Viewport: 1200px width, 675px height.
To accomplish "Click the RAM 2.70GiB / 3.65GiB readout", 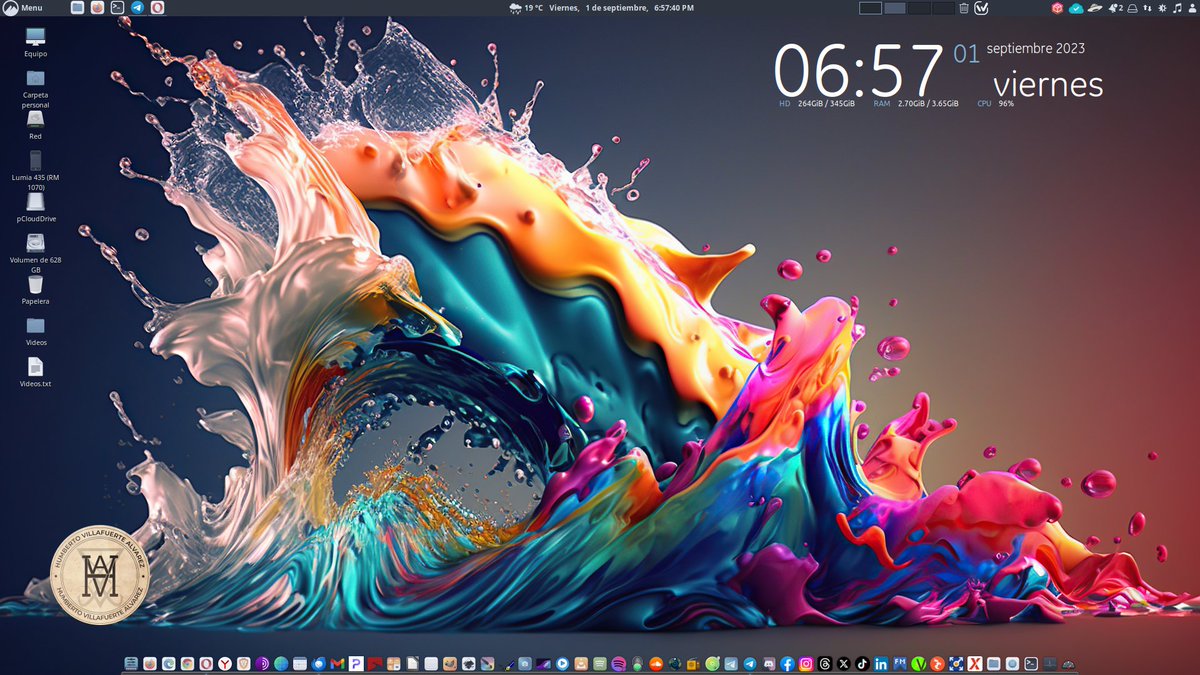I will click(x=916, y=103).
